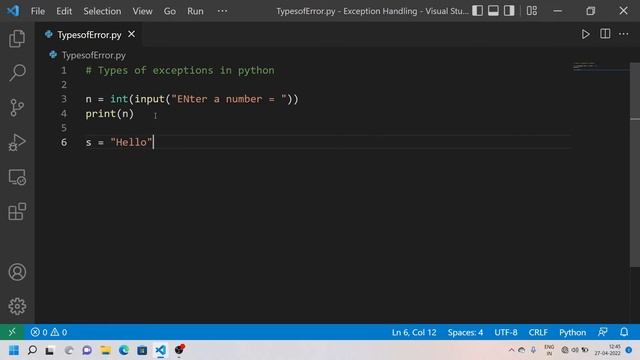
Task: Open Microsoft Store from taskbar
Action: (142, 350)
